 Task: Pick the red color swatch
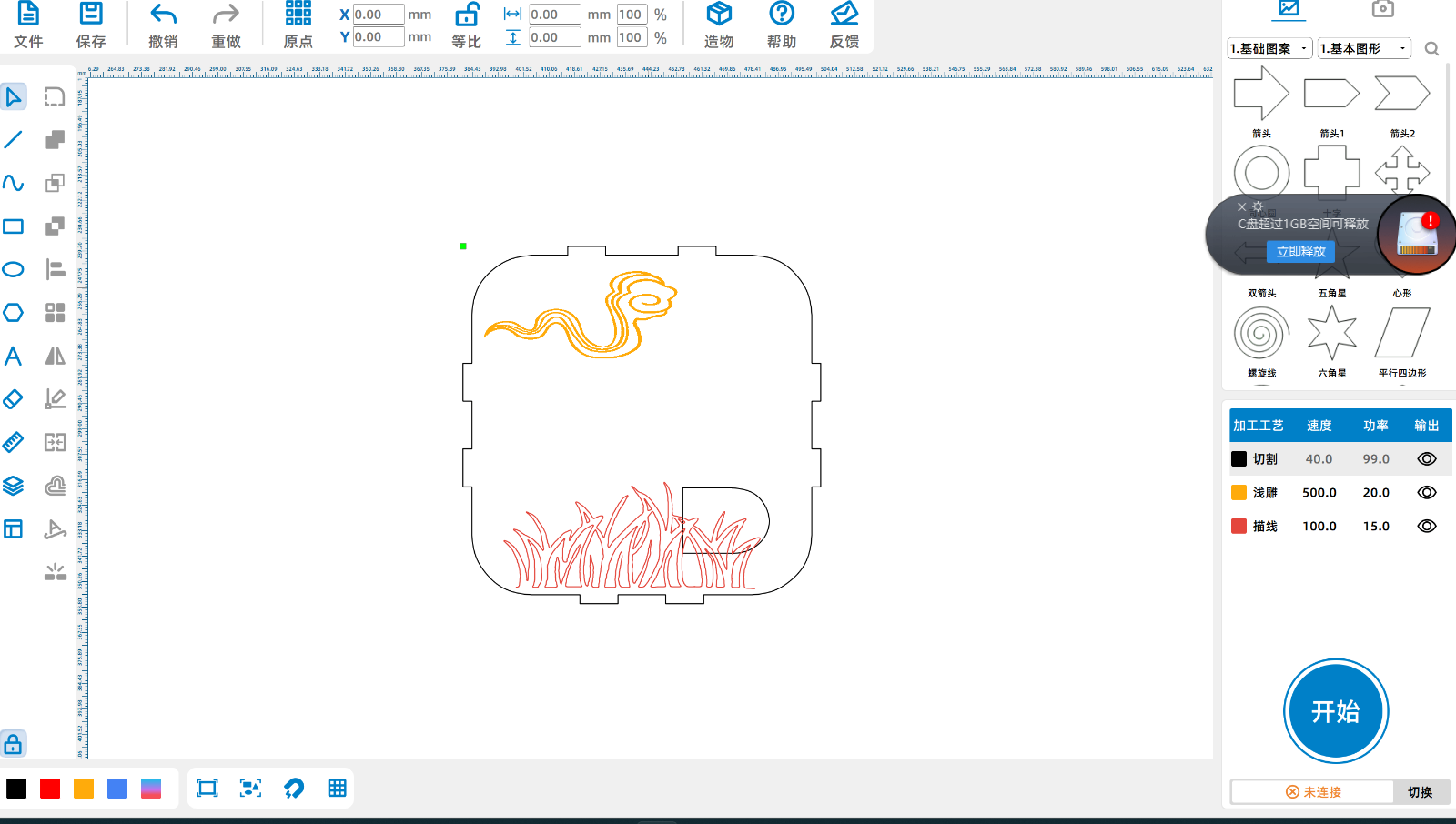click(50, 789)
